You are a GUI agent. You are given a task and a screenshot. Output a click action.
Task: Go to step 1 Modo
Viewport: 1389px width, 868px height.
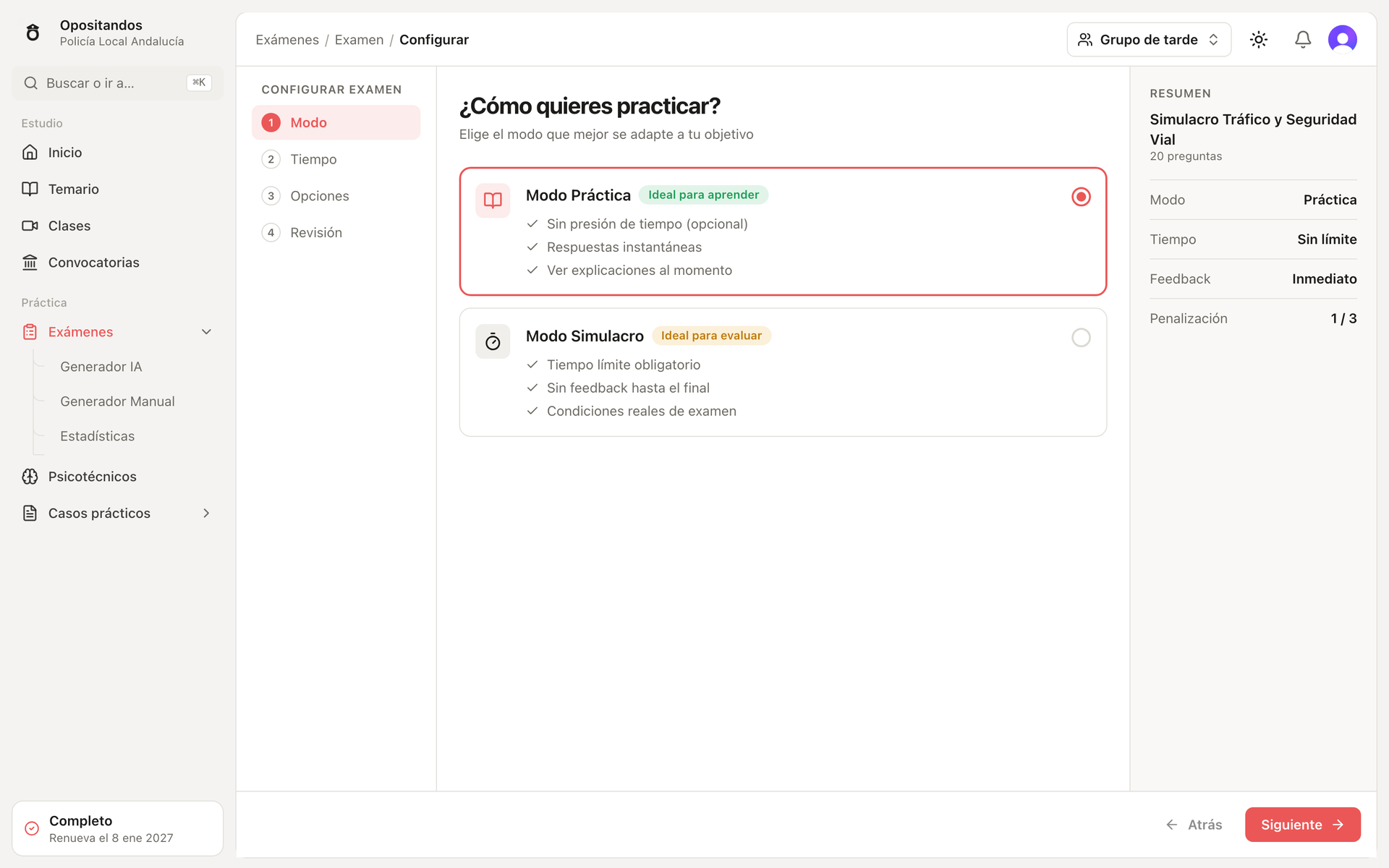click(x=336, y=122)
